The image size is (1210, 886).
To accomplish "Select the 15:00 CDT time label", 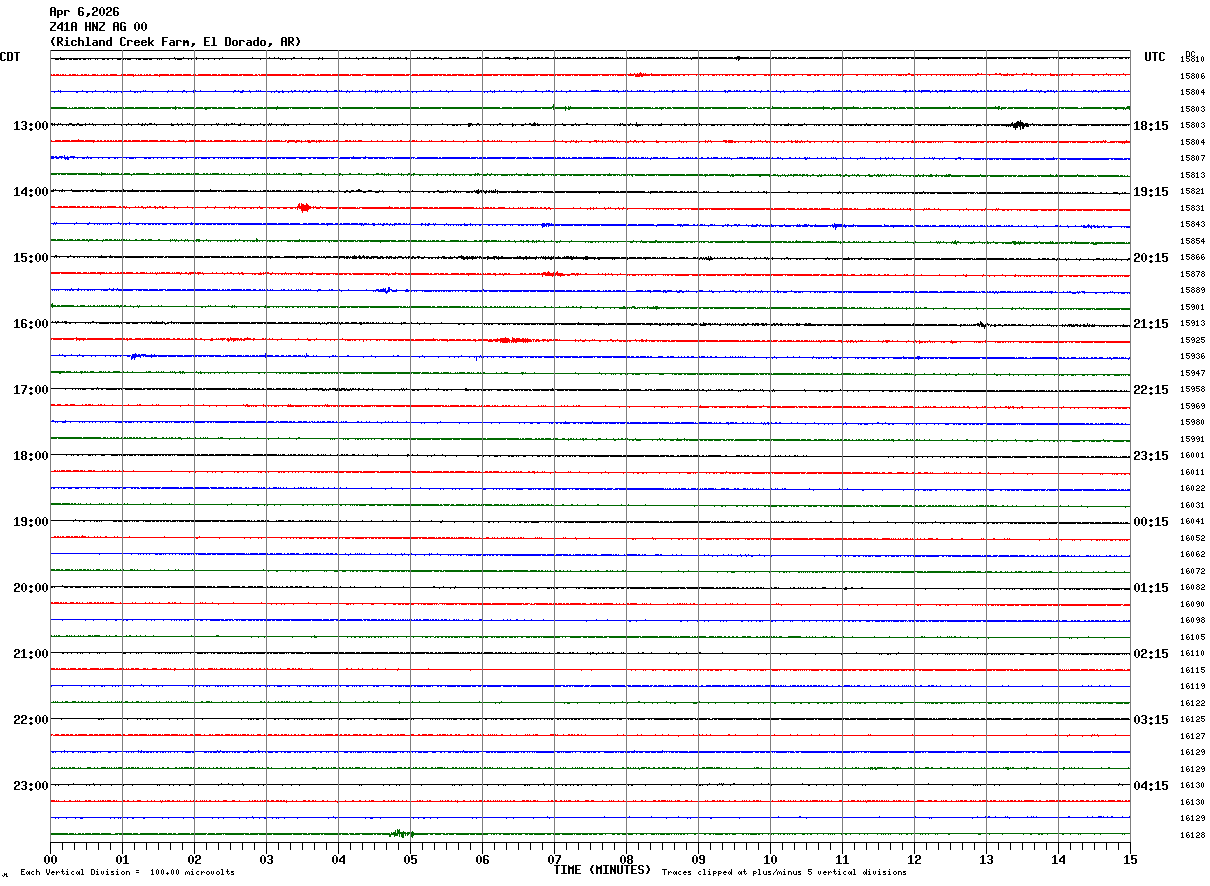I will [31, 258].
